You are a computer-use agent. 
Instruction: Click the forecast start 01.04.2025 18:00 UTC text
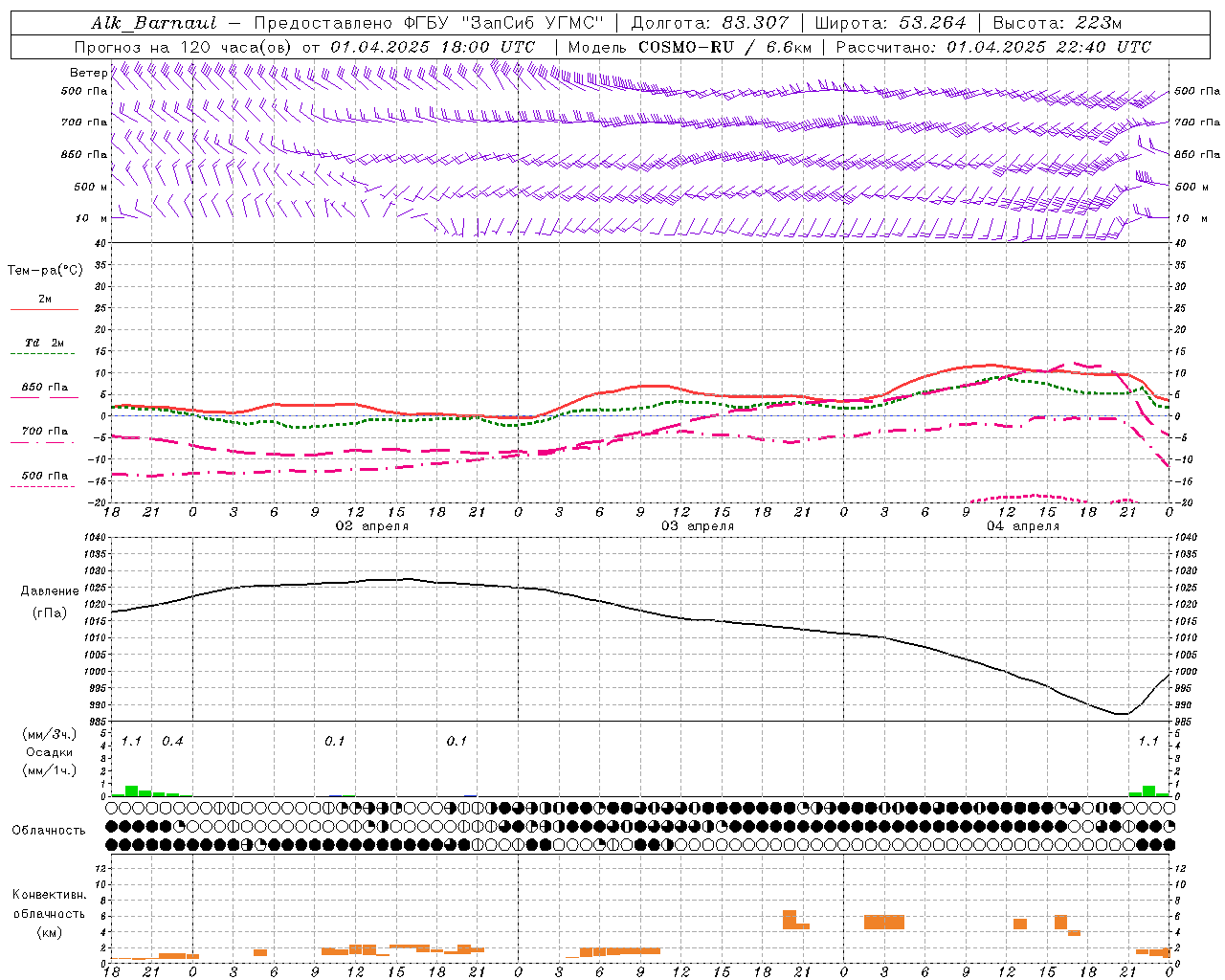pos(433,47)
